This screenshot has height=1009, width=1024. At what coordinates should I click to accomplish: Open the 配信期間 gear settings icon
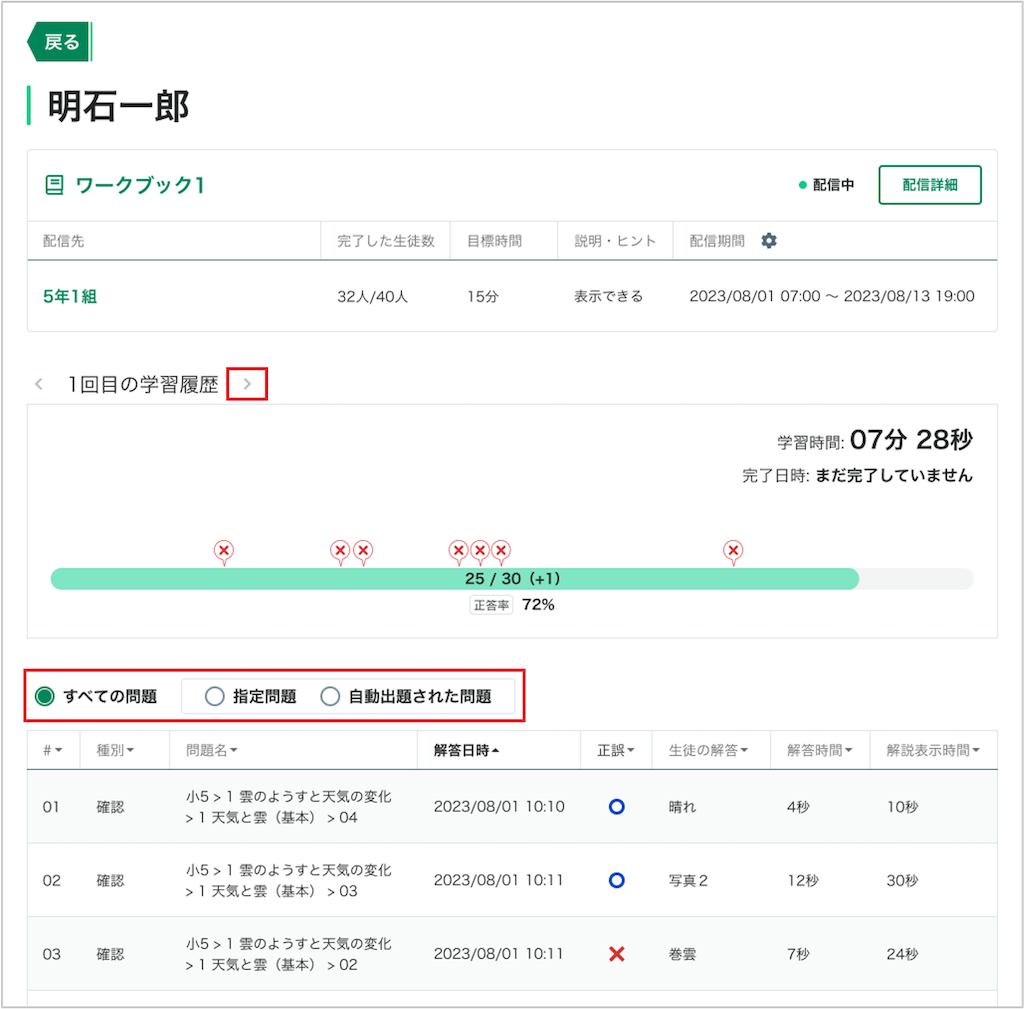(769, 241)
